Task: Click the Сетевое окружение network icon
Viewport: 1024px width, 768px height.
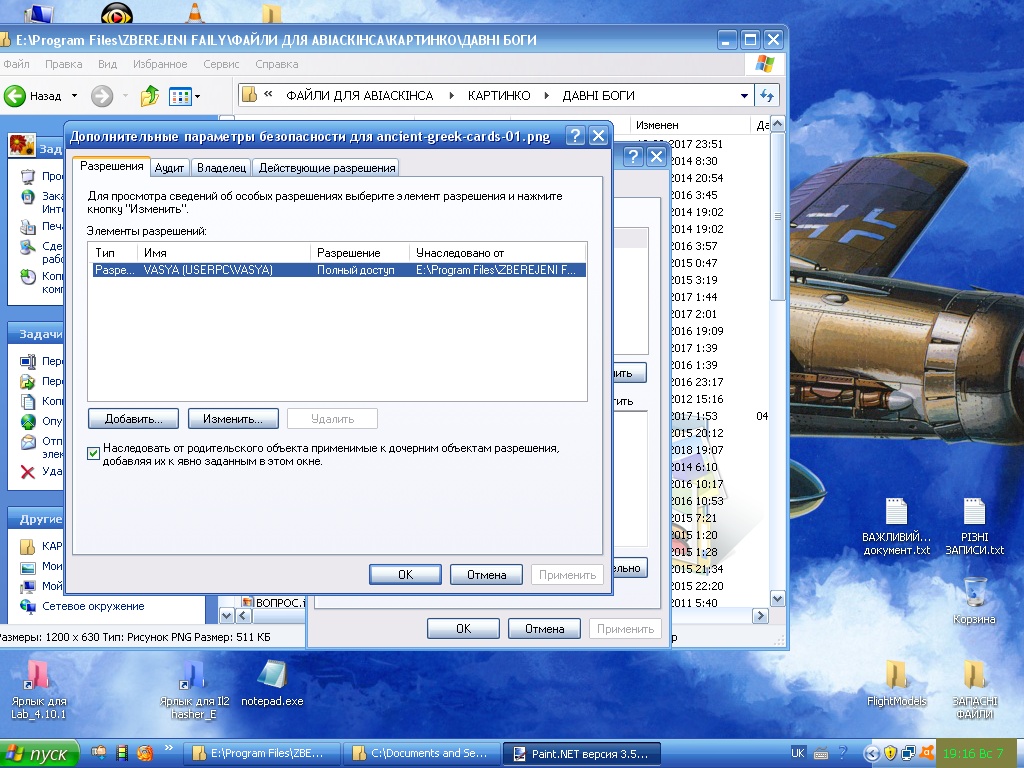Action: [28, 606]
